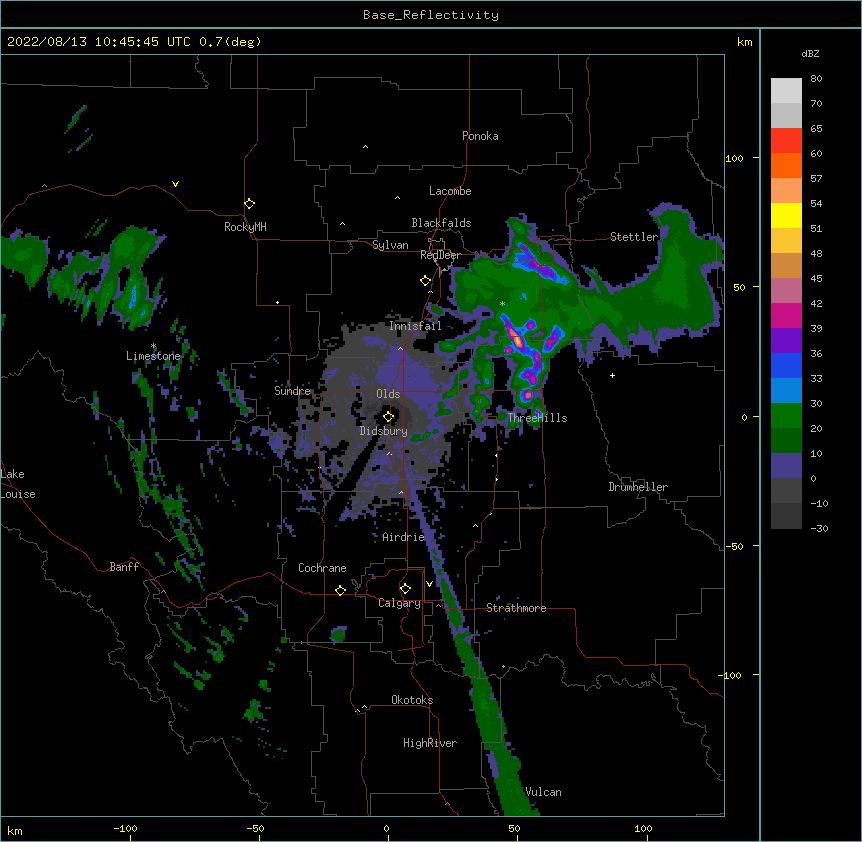This screenshot has height=842, width=862.
Task: Click the asterisk marker above Limestone label
Action: 153,346
